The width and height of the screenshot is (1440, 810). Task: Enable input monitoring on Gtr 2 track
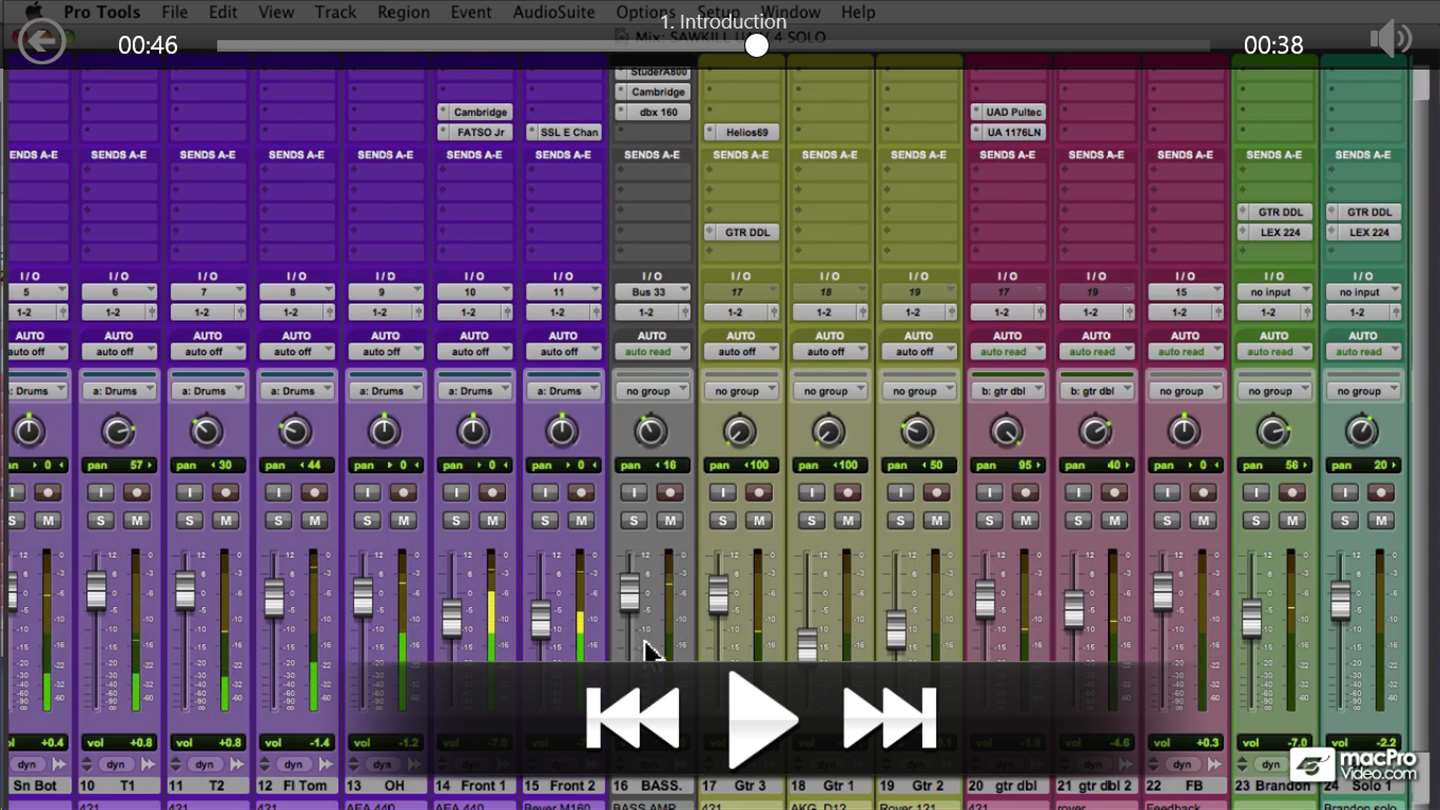point(900,492)
